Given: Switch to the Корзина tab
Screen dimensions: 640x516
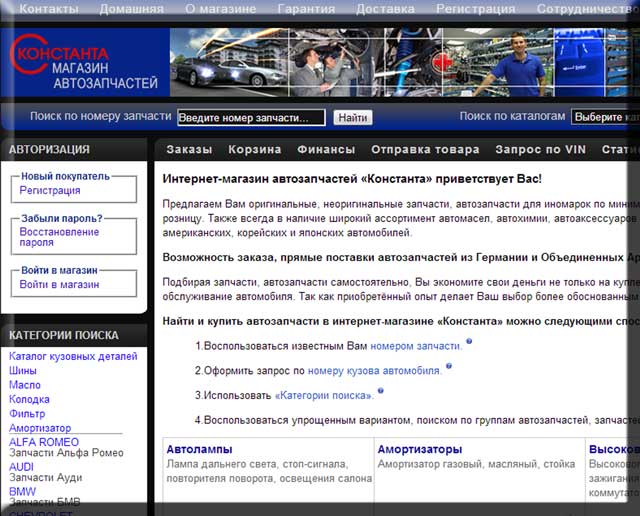Looking at the screenshot, I should coord(254,150).
